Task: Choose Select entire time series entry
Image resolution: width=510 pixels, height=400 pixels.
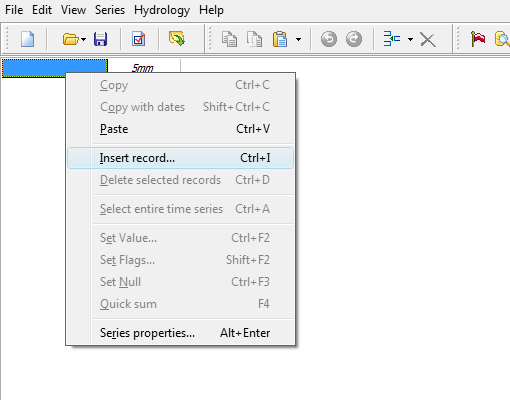Action: (x=181, y=209)
